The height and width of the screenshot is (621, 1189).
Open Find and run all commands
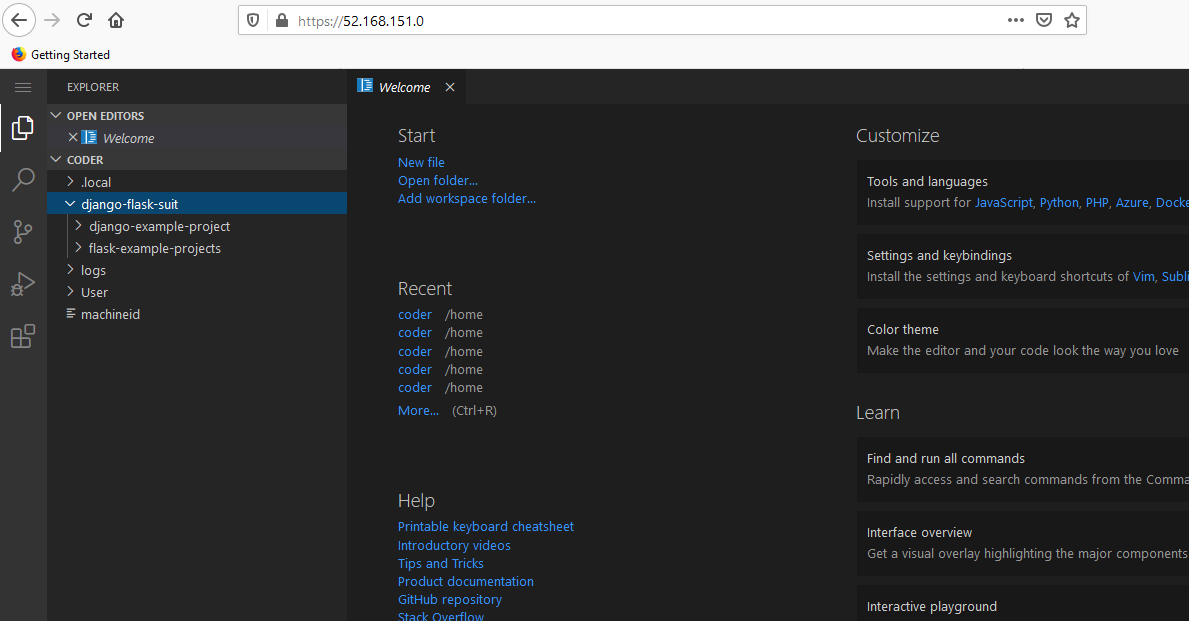[1022, 469]
